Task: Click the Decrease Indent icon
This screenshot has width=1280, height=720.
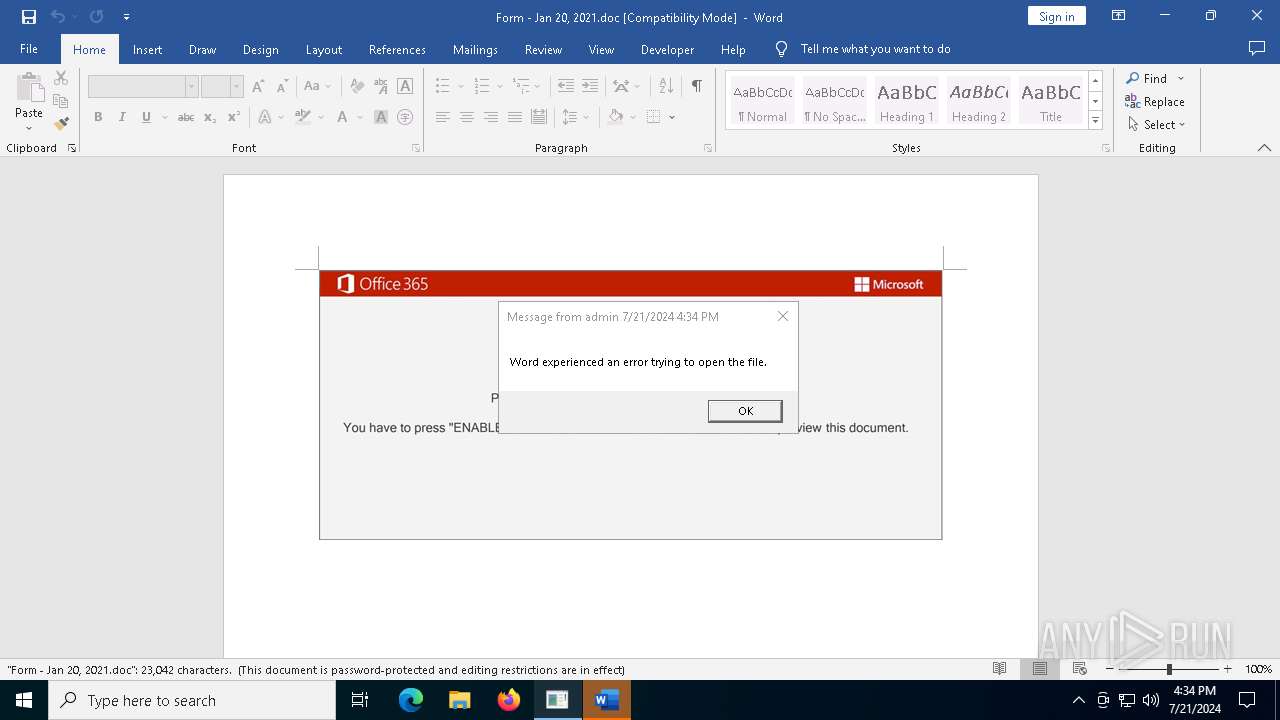Action: point(566,86)
